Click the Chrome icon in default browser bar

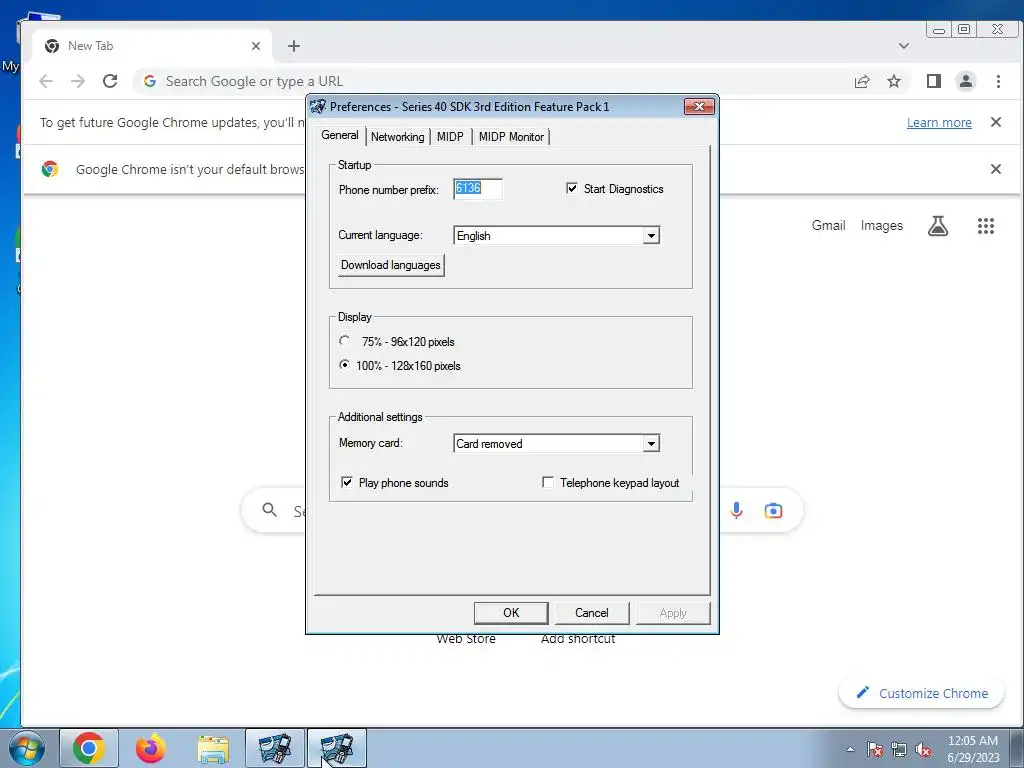click(50, 169)
